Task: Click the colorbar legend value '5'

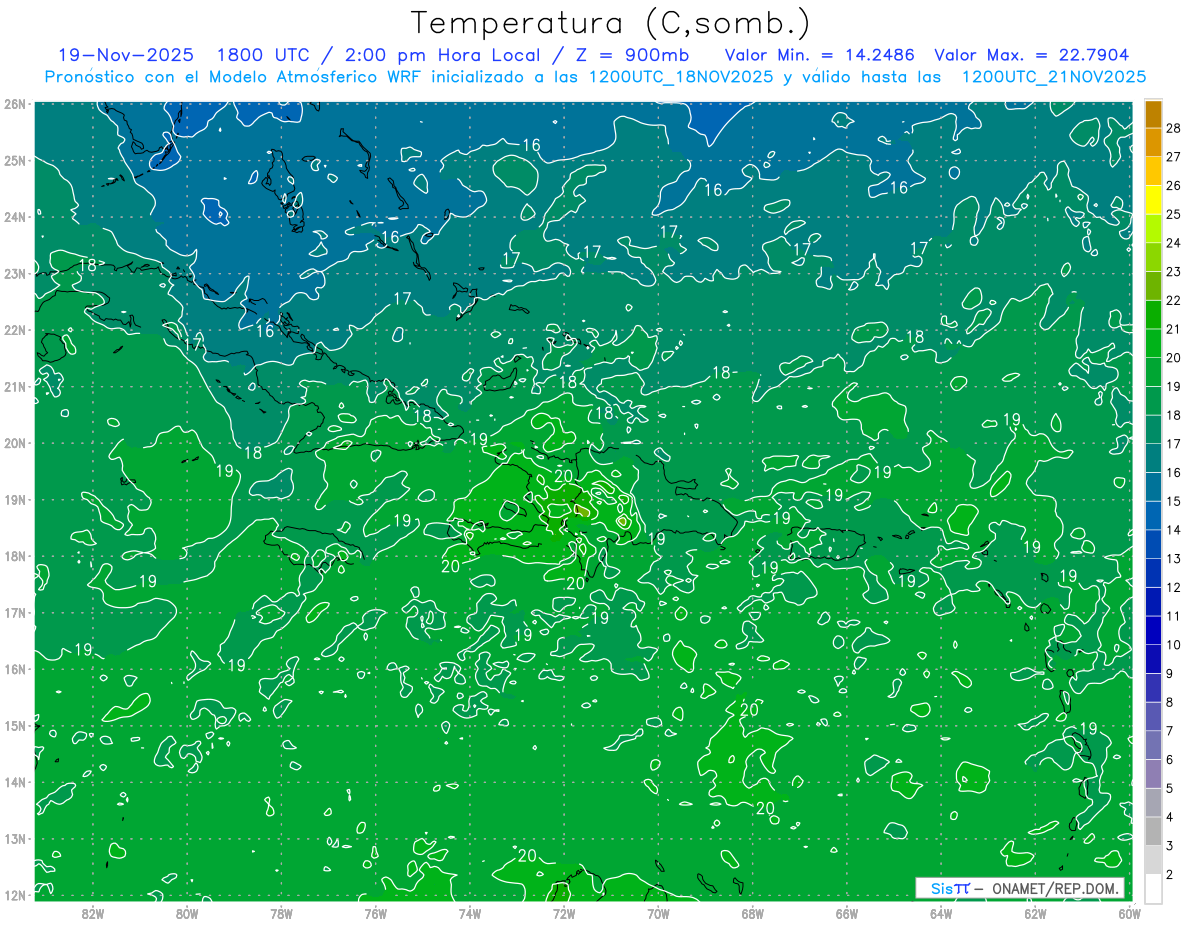Action: click(1170, 788)
